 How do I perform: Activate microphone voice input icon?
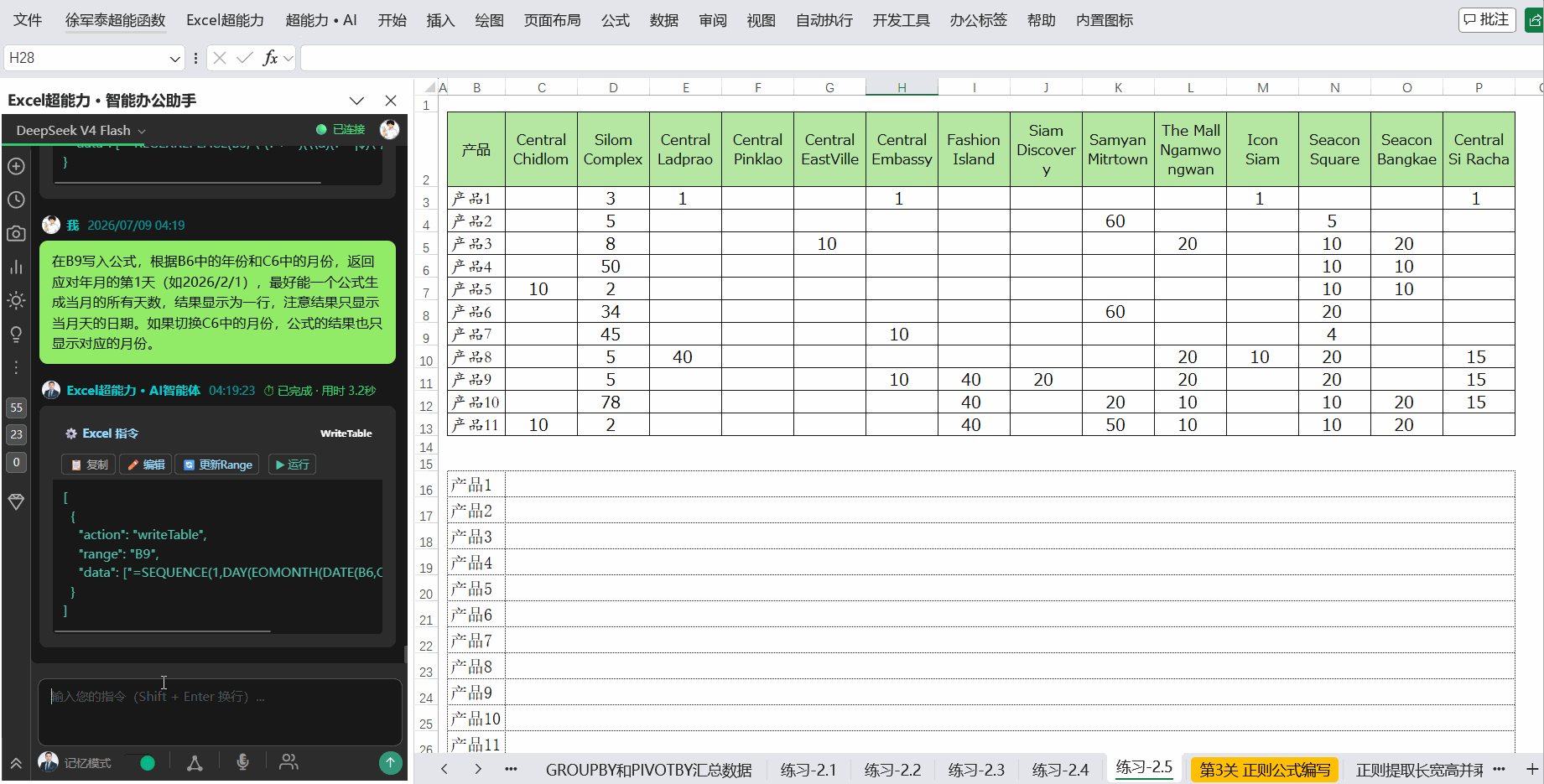(x=242, y=762)
